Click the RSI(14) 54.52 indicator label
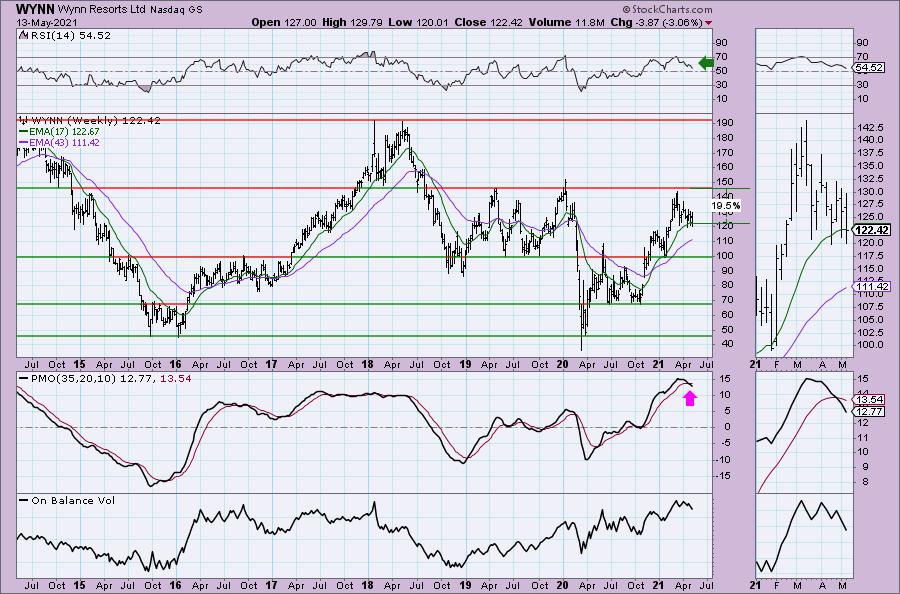The height and width of the screenshot is (594, 900). (x=71, y=35)
